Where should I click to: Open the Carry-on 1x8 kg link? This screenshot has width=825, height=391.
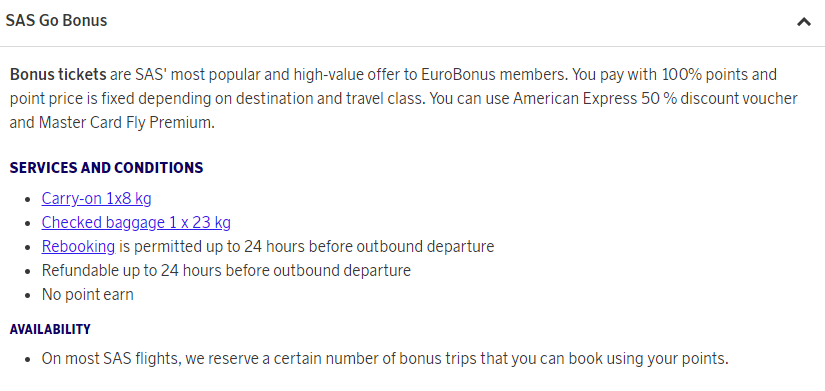click(x=96, y=199)
